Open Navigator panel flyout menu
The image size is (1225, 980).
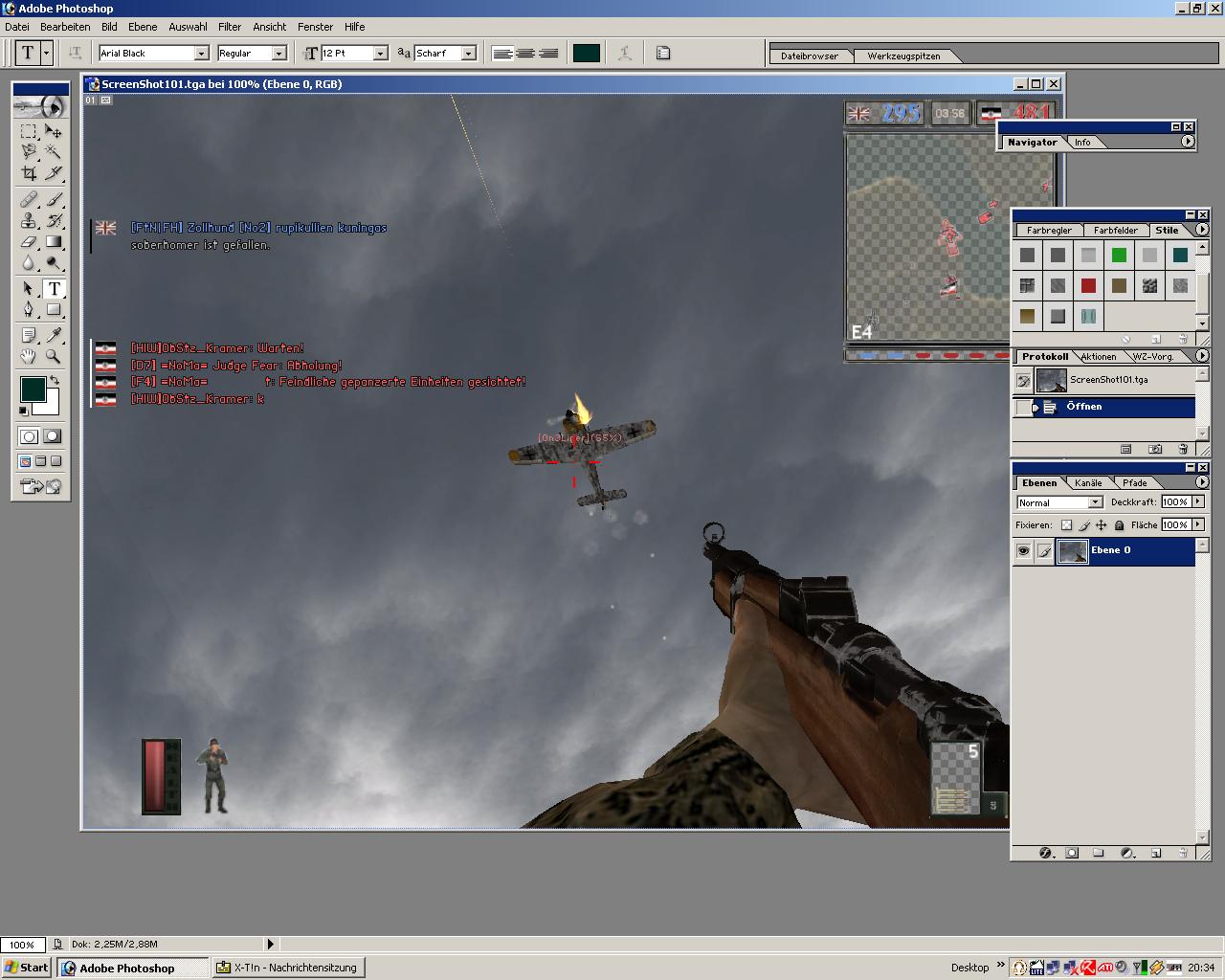point(1188,142)
